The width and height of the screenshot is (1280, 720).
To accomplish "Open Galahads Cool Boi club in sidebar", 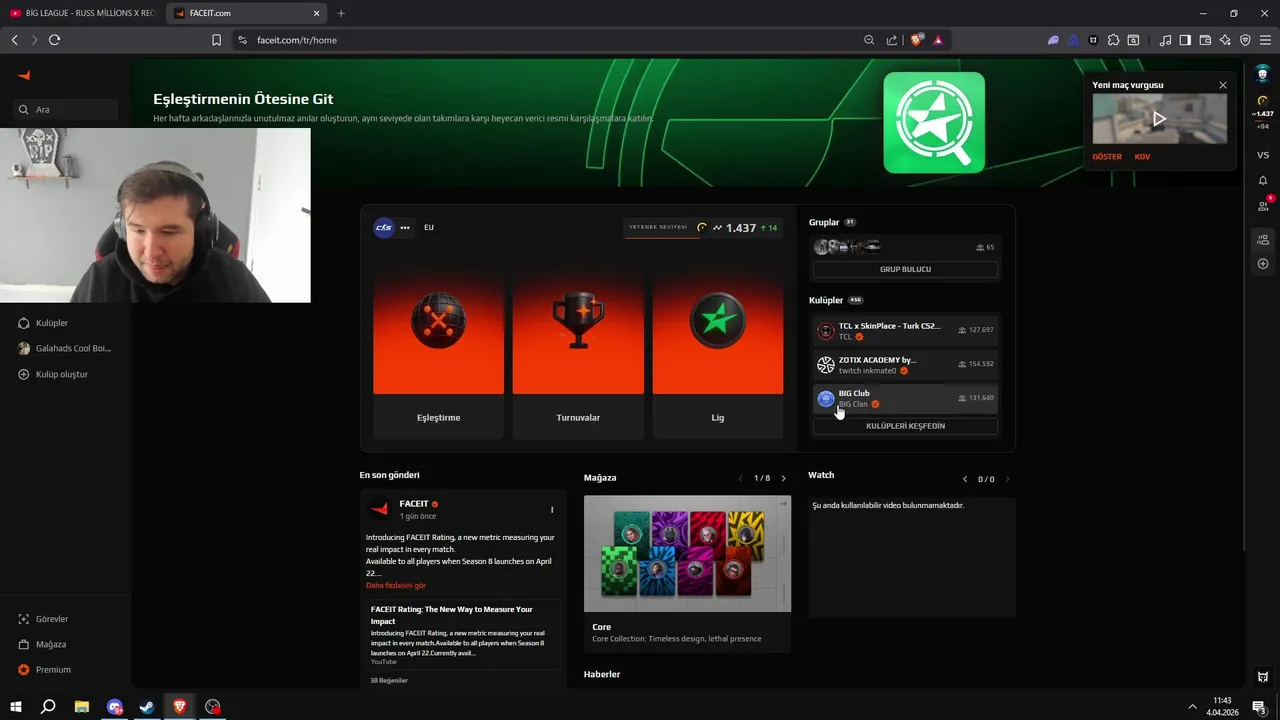I will click(x=65, y=348).
